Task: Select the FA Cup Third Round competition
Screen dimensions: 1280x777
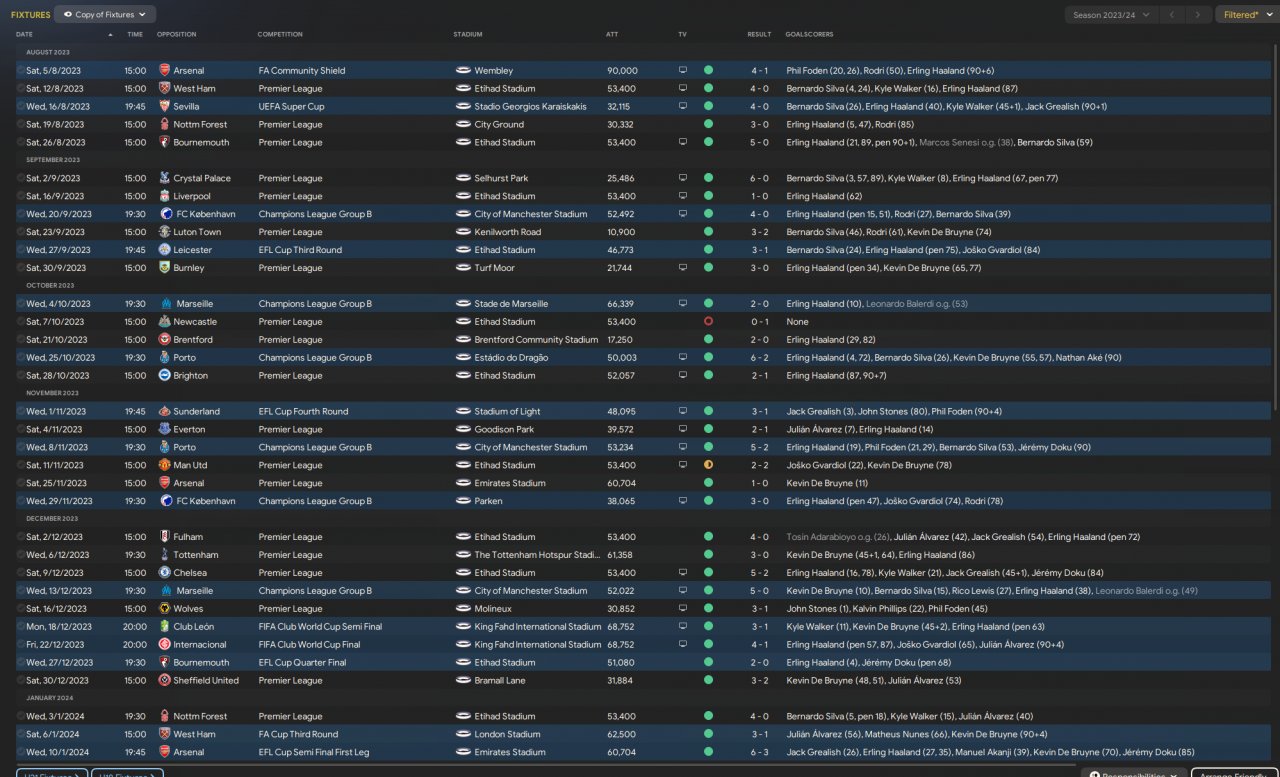Action: click(298, 734)
